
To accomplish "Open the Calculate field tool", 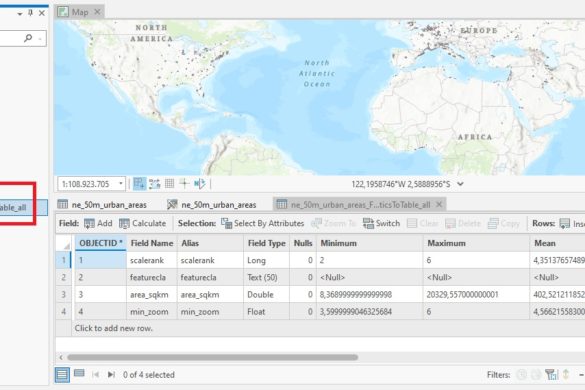I will tap(143, 223).
